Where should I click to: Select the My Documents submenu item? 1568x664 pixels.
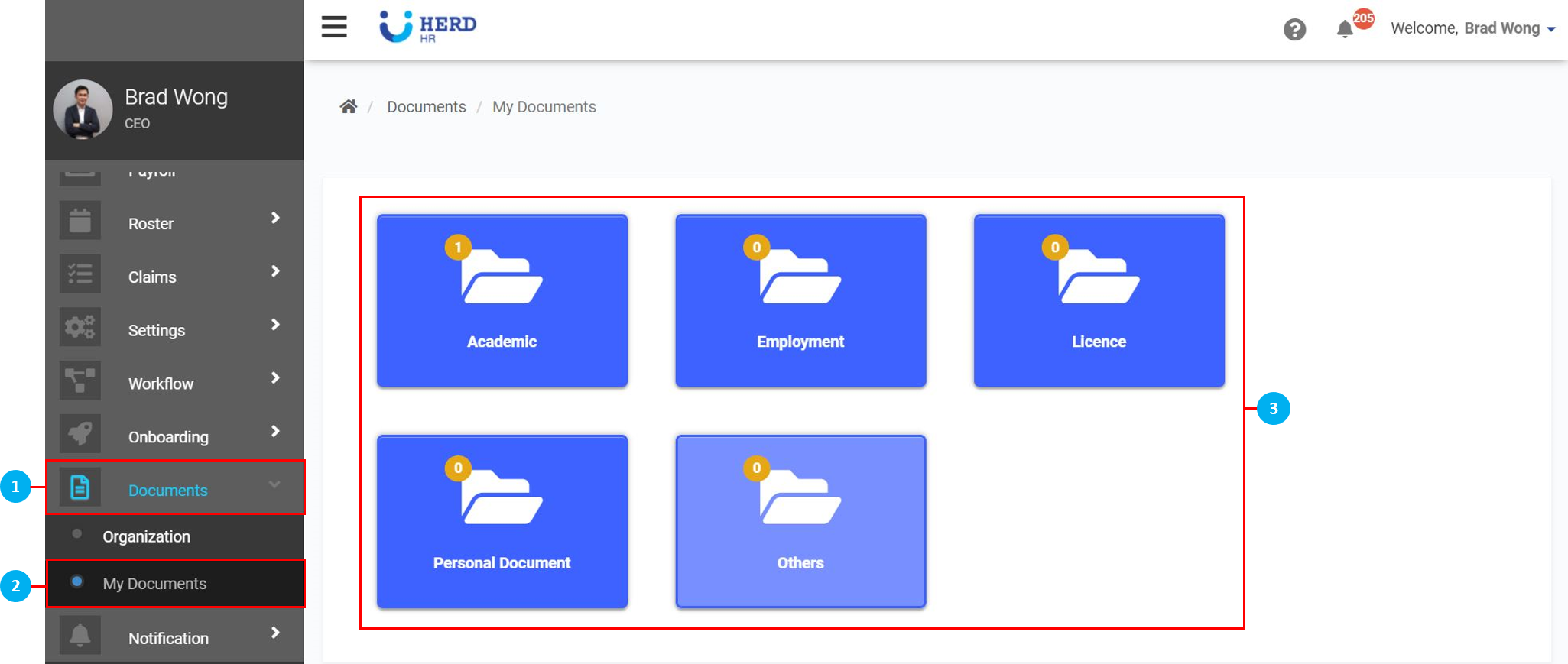pyautogui.click(x=154, y=584)
